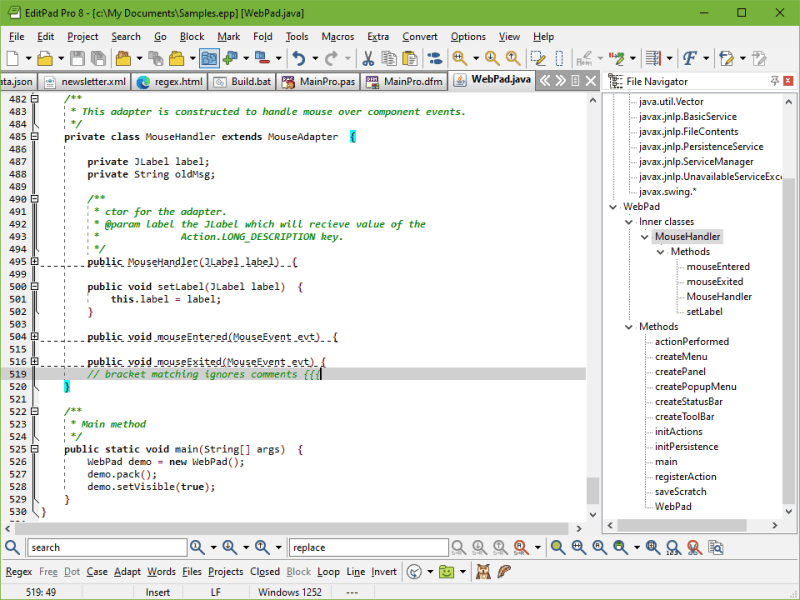Viewport: 800px width, 600px height.
Task: Select createPopupMenu in the File Navigator
Action: (x=695, y=387)
